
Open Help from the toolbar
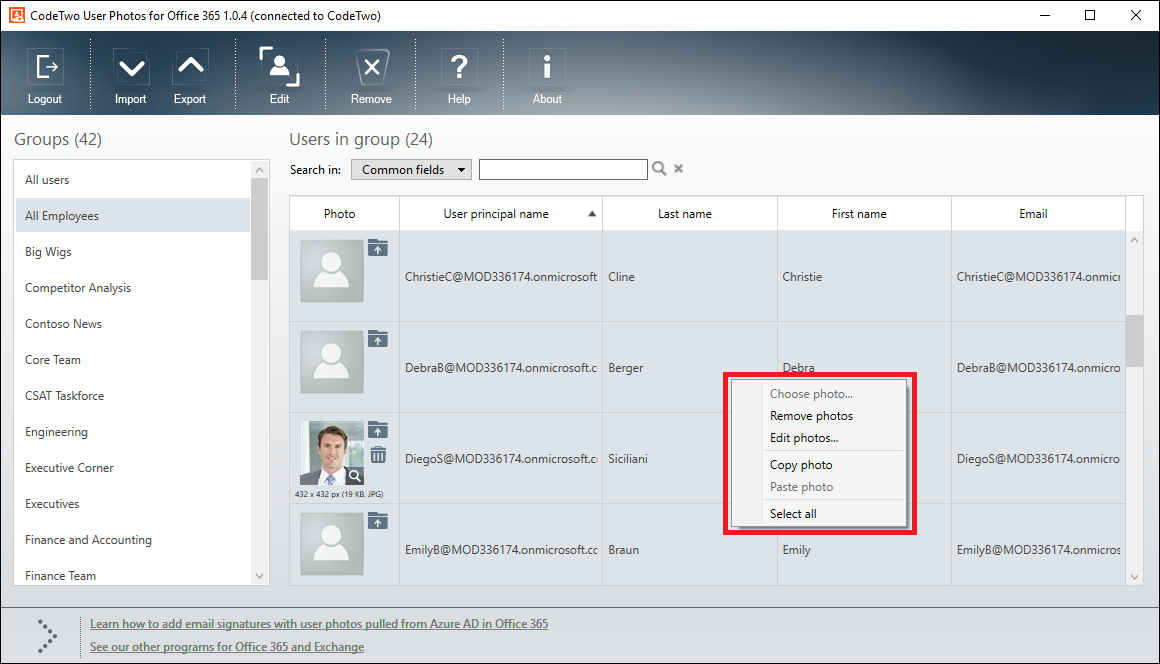459,75
